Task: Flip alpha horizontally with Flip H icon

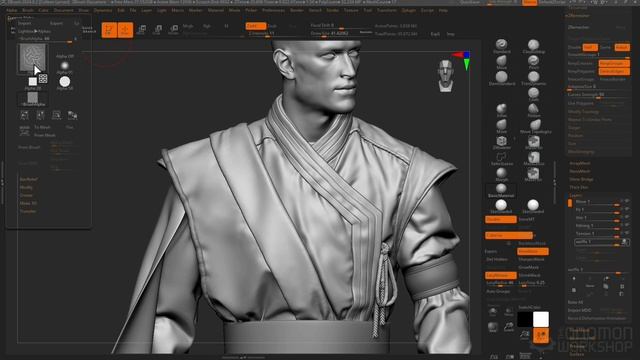Action: [24, 116]
